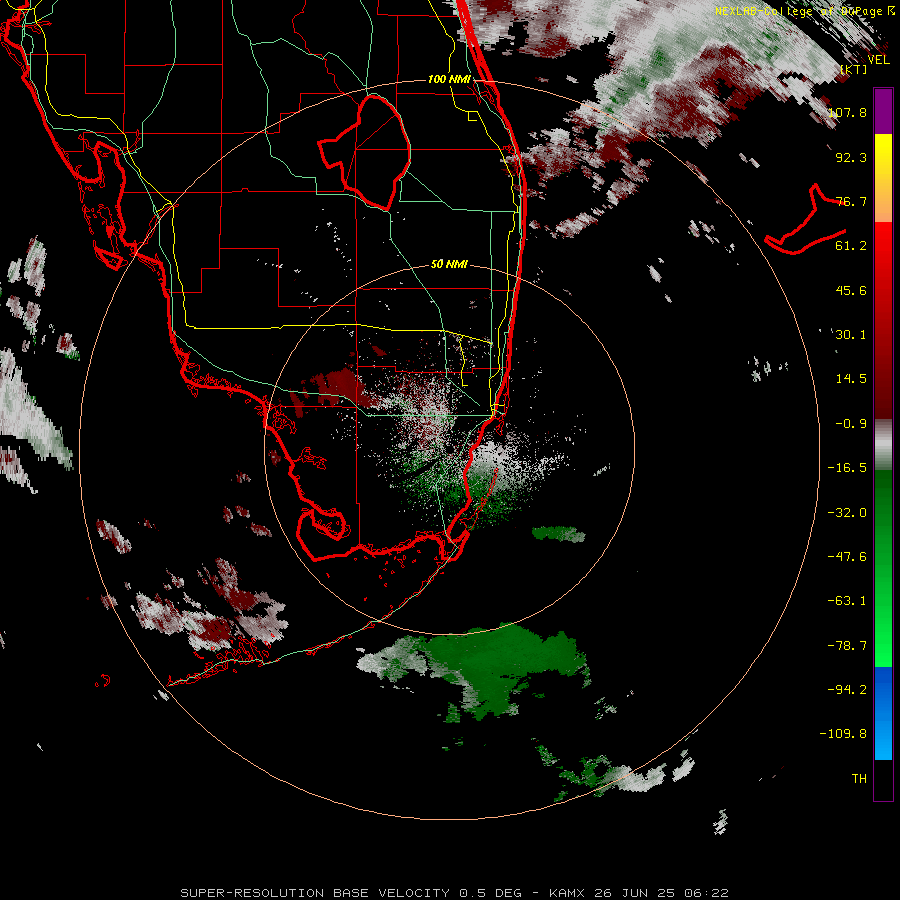Click the -16.5 velocity scale value
900x900 pixels.
click(x=847, y=468)
